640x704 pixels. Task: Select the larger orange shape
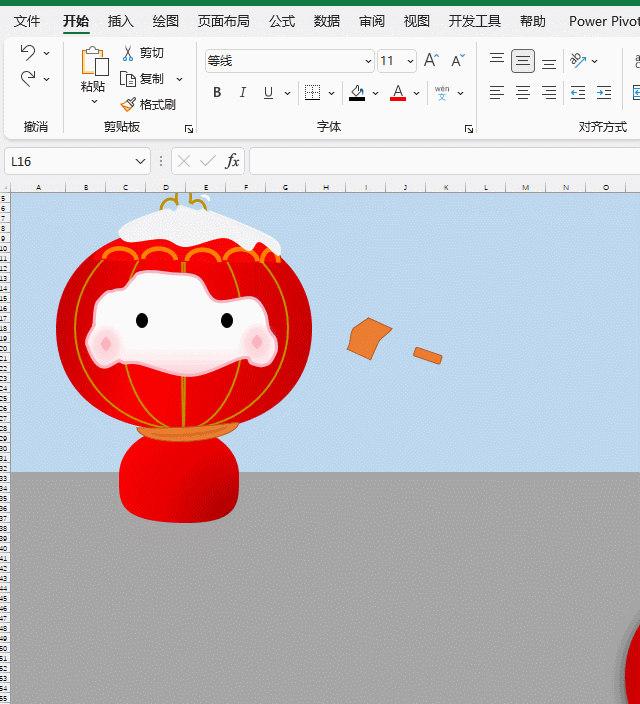pos(369,339)
